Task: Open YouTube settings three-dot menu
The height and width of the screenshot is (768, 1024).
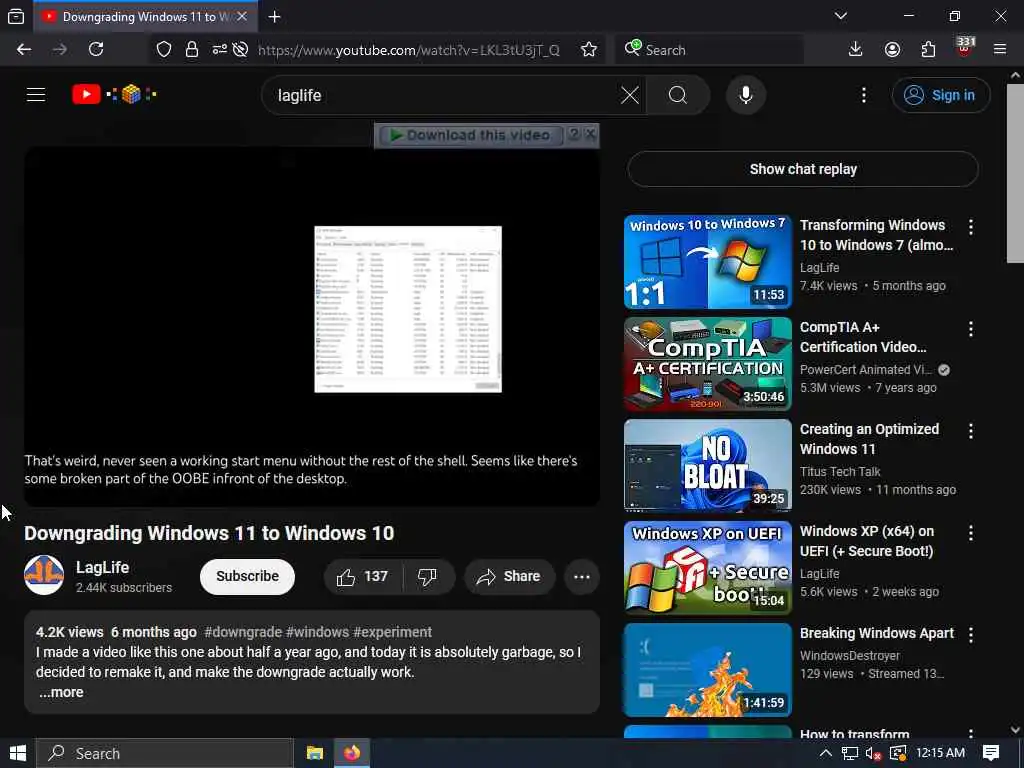Action: click(864, 95)
